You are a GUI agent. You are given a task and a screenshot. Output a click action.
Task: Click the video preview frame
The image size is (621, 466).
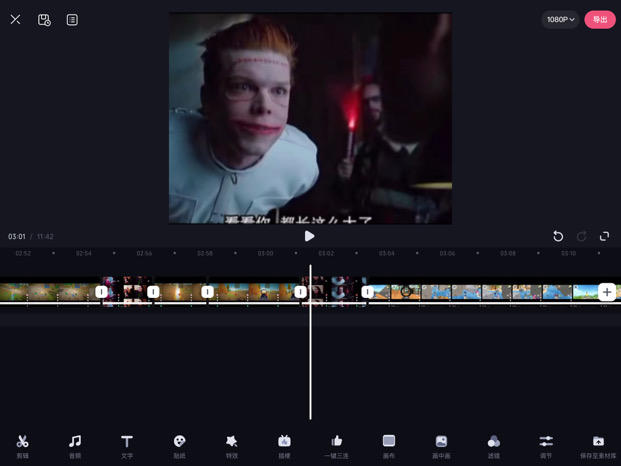pyautogui.click(x=310, y=118)
